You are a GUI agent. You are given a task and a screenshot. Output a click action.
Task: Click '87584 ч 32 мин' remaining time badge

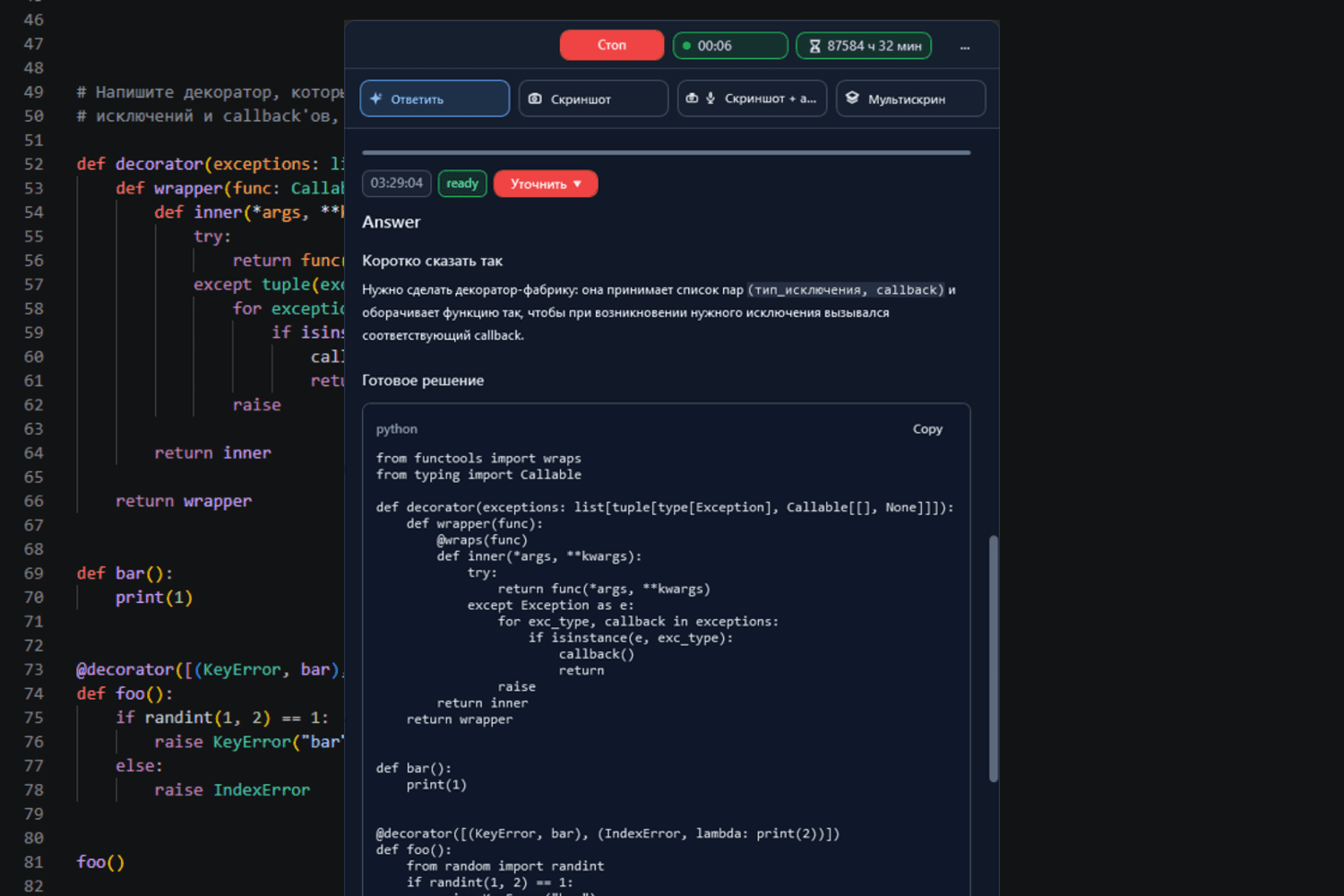pos(864,46)
